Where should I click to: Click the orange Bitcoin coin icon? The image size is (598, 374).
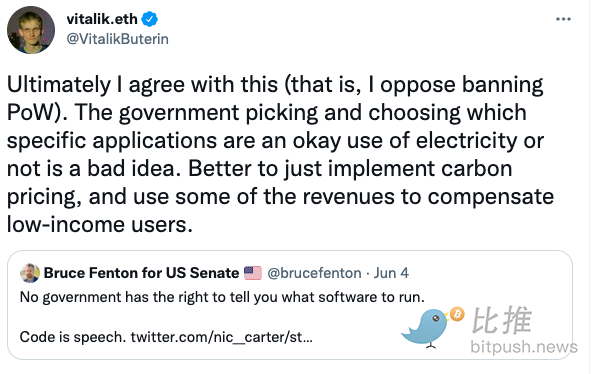(x=457, y=315)
